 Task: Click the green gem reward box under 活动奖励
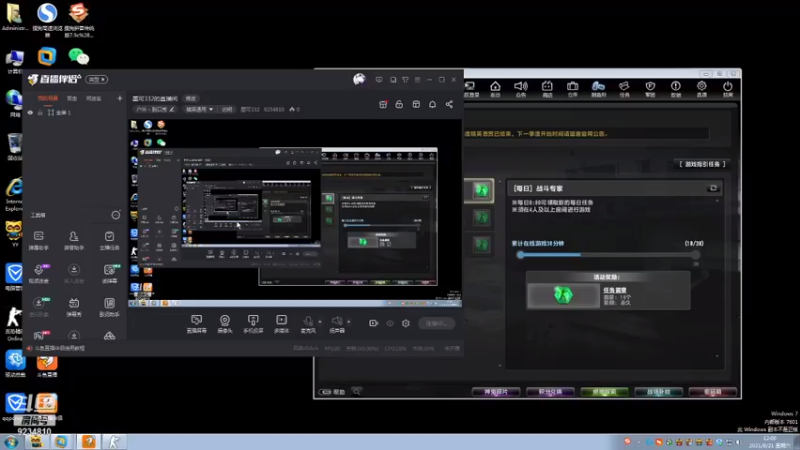pos(563,295)
